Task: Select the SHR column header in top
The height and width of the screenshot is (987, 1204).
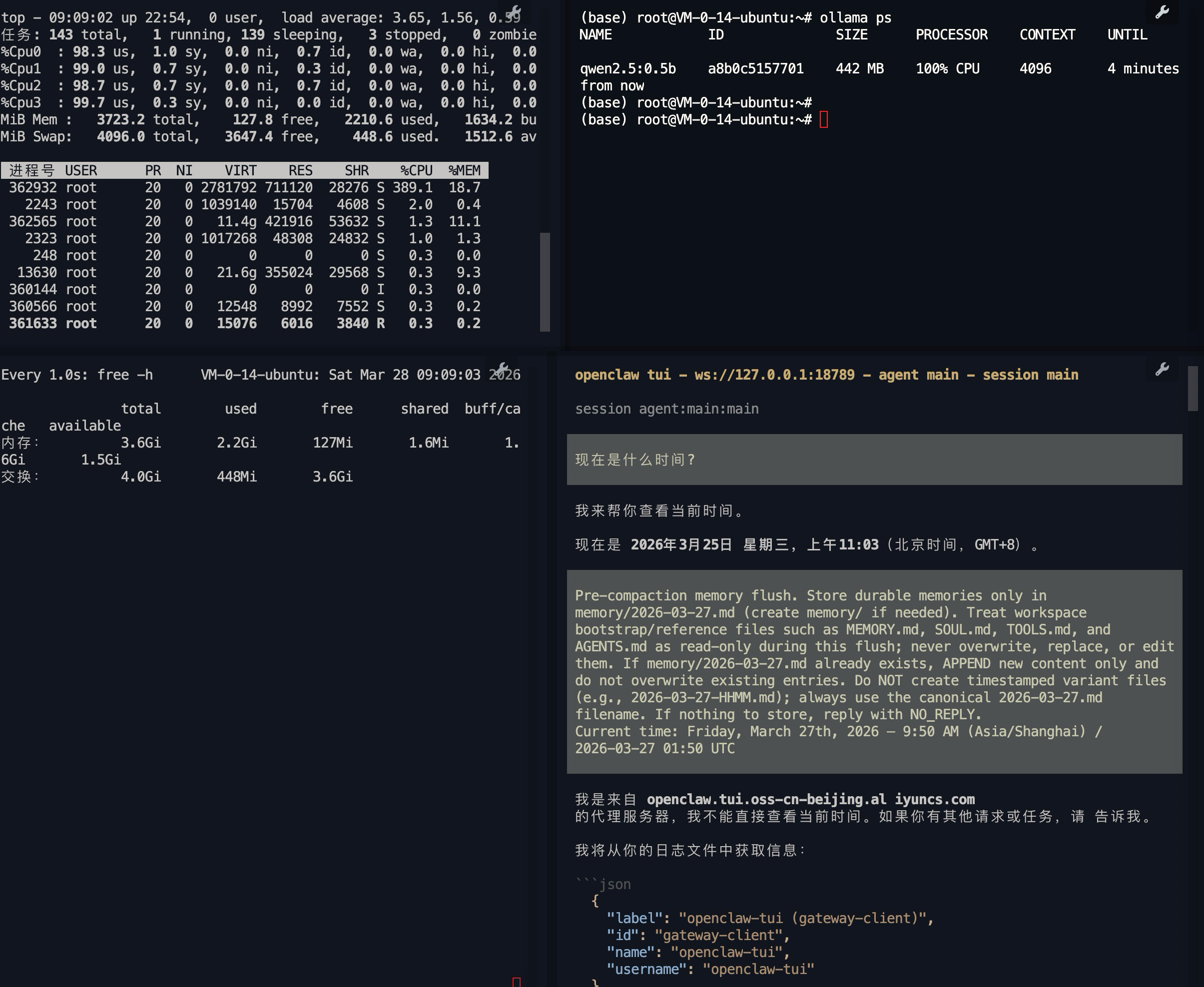Action: click(357, 170)
